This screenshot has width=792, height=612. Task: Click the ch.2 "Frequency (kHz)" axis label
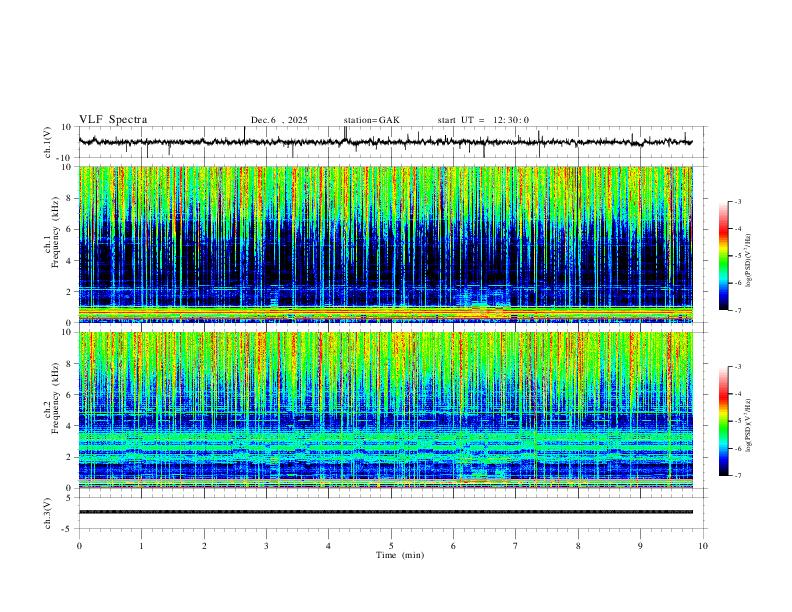(56, 400)
